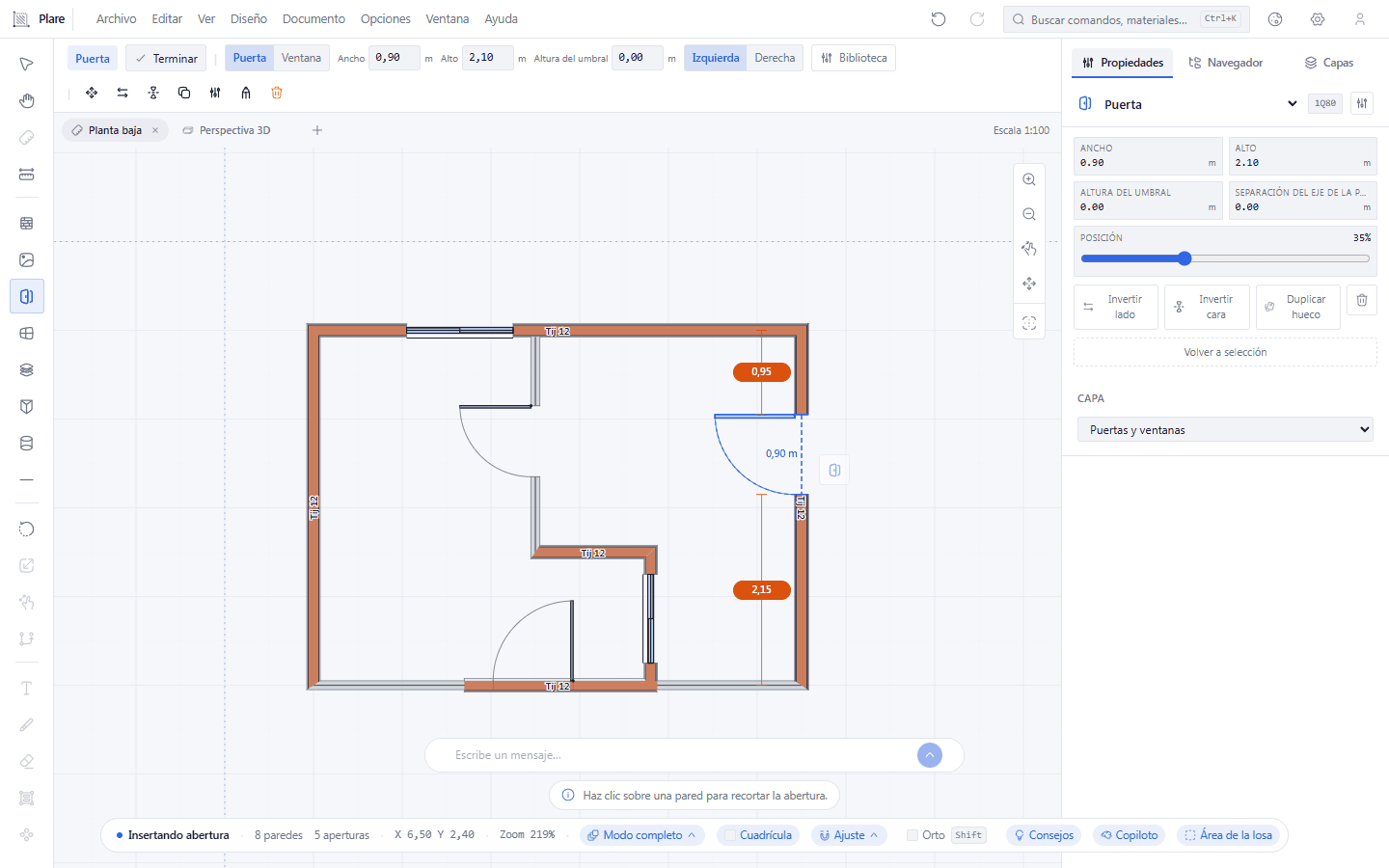
Task: Click the move arrows icon in toolbar
Action: (92, 93)
